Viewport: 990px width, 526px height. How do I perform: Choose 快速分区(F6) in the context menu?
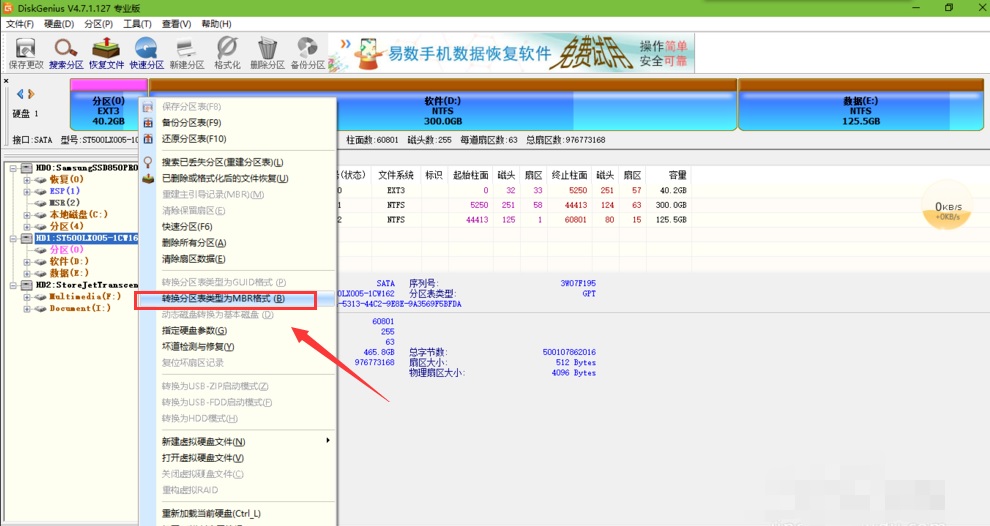tap(237, 227)
